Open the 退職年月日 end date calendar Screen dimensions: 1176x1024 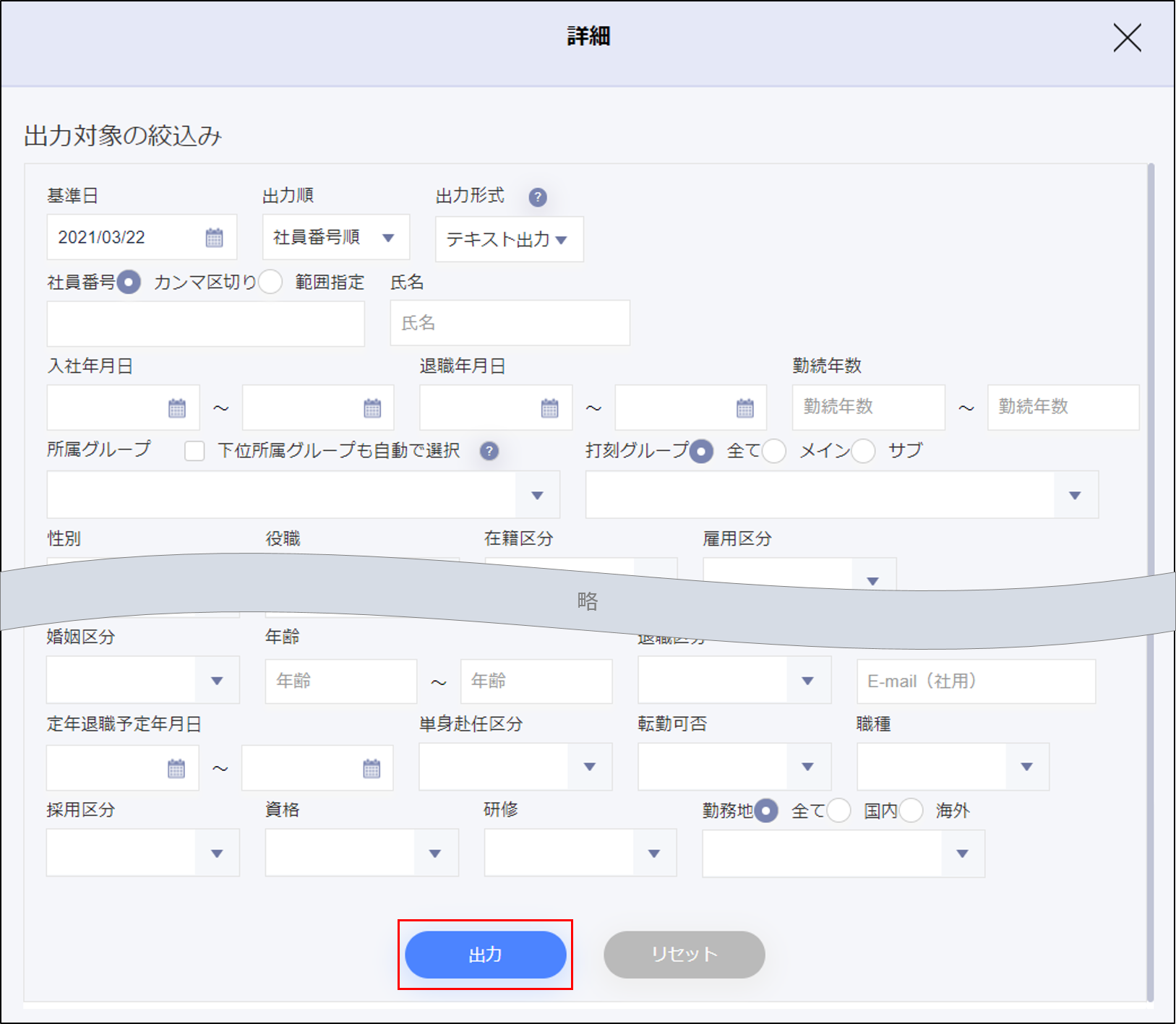tap(744, 408)
